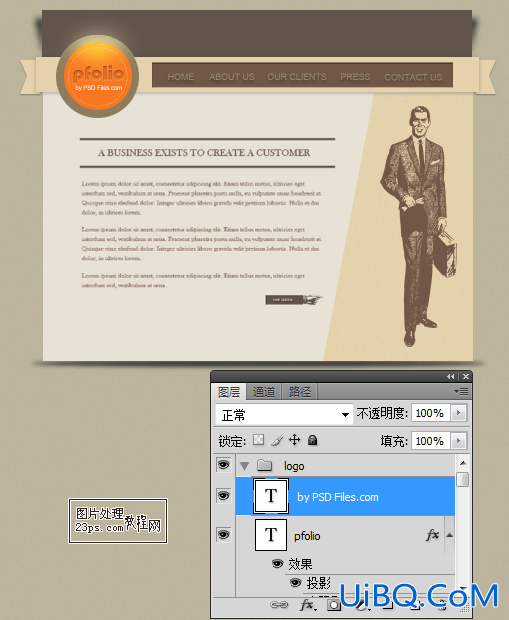Collapse the pfolio layer effects list arrow

449,535
